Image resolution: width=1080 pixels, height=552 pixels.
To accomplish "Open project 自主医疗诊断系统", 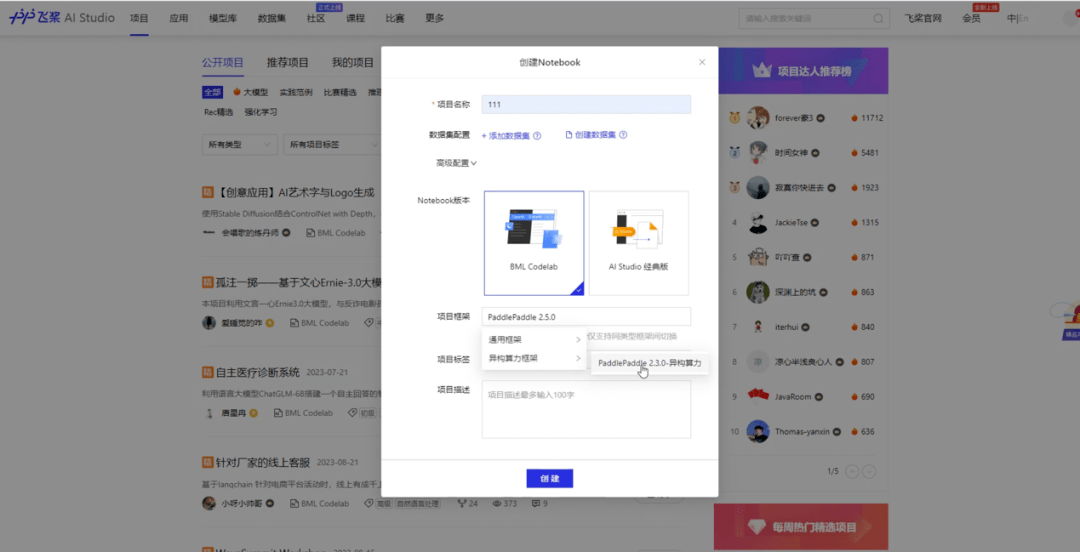I will click(x=258, y=373).
